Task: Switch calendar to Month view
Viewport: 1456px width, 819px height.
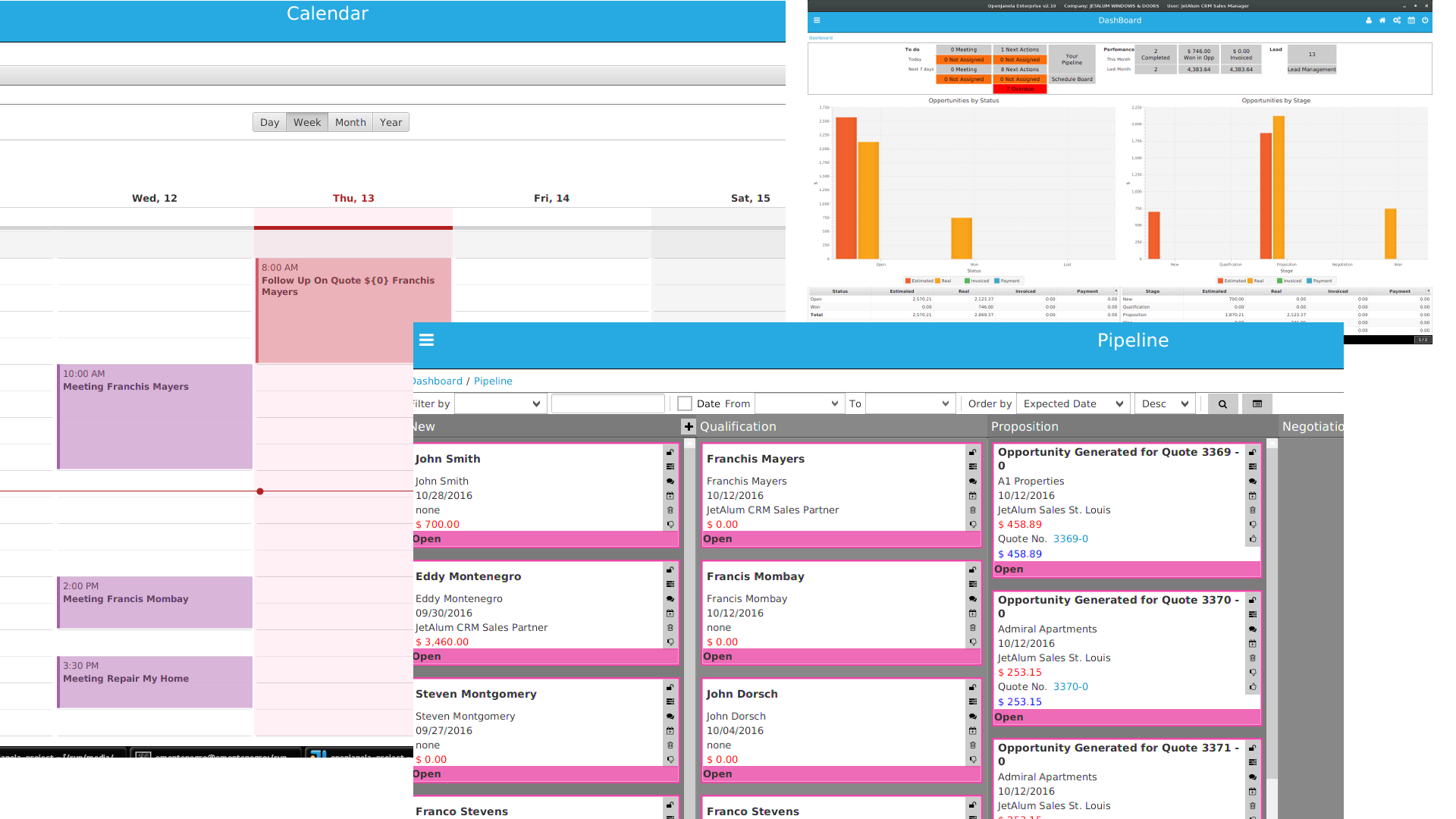Action: 350,123
